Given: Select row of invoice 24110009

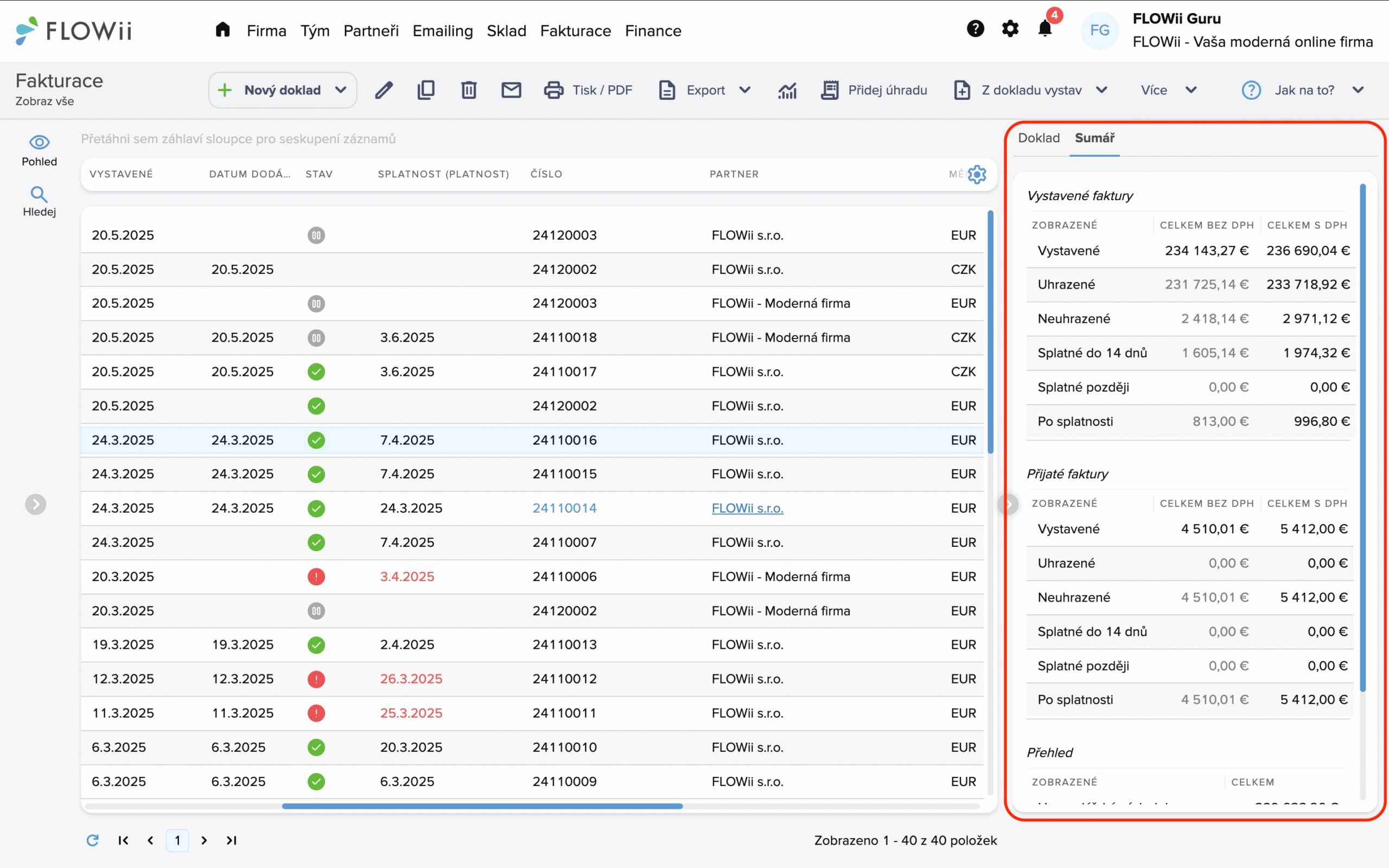Looking at the screenshot, I should coord(533,781).
